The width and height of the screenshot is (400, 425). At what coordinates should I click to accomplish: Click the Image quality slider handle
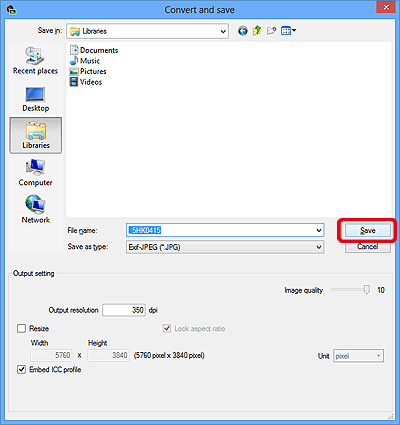(367, 290)
